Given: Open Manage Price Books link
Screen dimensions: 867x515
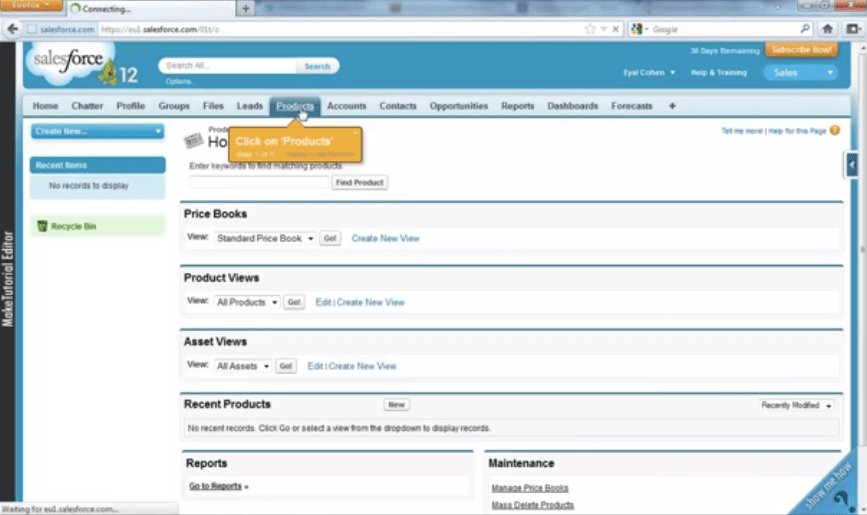Looking at the screenshot, I should point(530,488).
